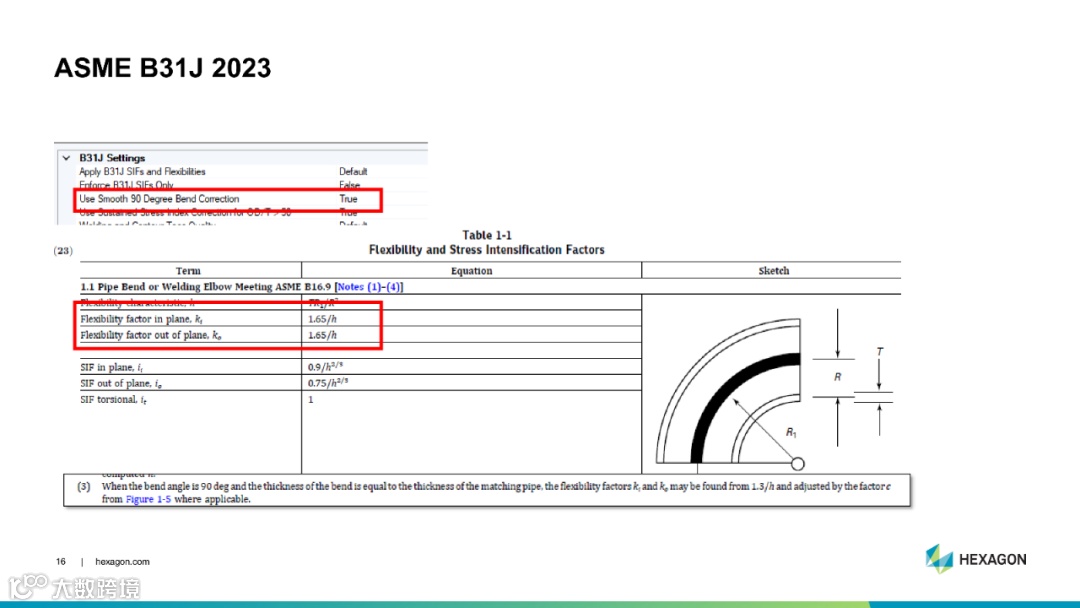Click the 0.9/h equation for SIF in plane
Image resolution: width=1080 pixels, height=608 pixels.
(x=325, y=366)
